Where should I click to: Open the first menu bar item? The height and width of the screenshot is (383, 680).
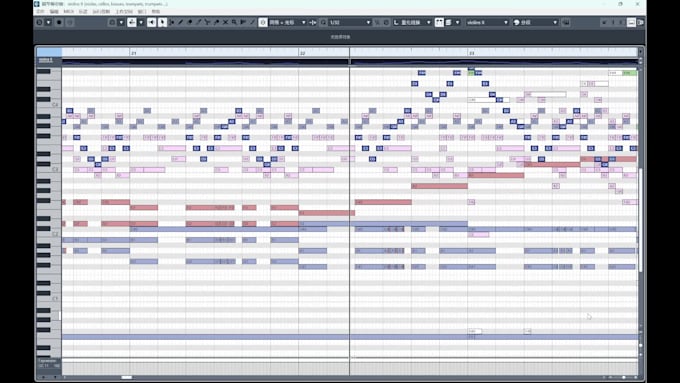click(40, 12)
